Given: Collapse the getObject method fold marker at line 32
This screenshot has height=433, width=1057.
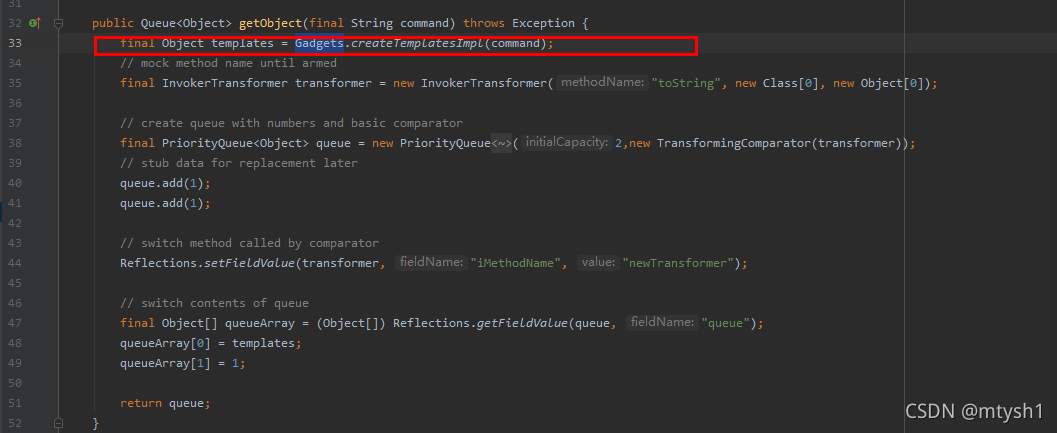Looking at the screenshot, I should click(x=59, y=24).
